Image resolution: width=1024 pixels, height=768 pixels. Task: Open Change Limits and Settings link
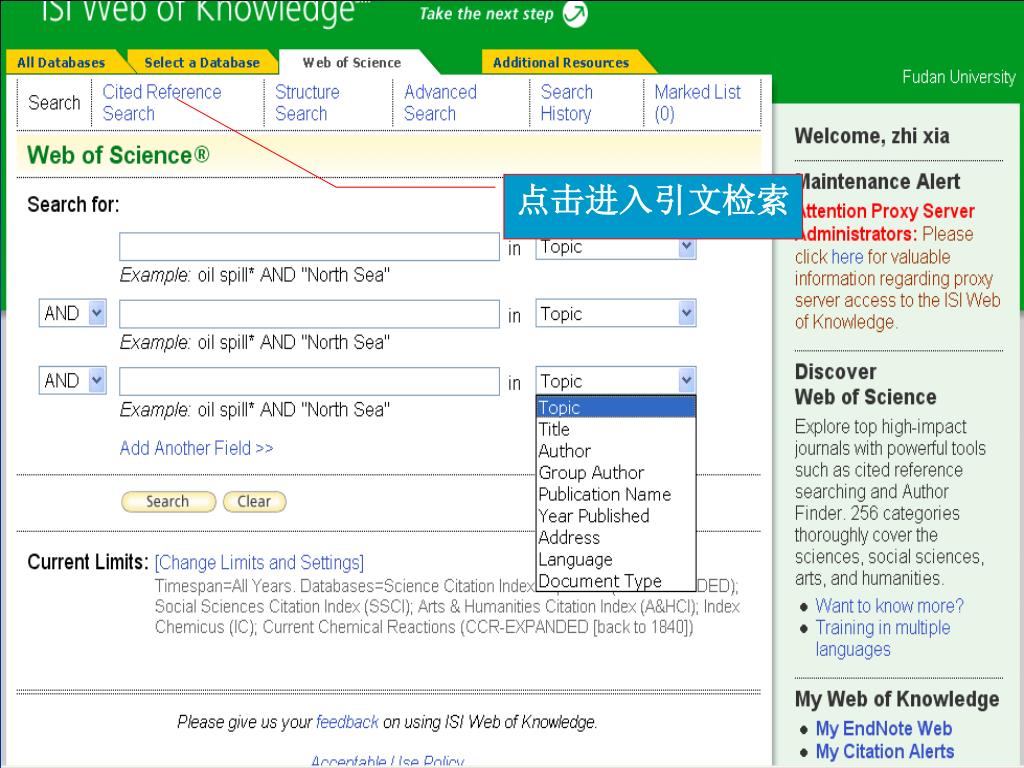259,562
